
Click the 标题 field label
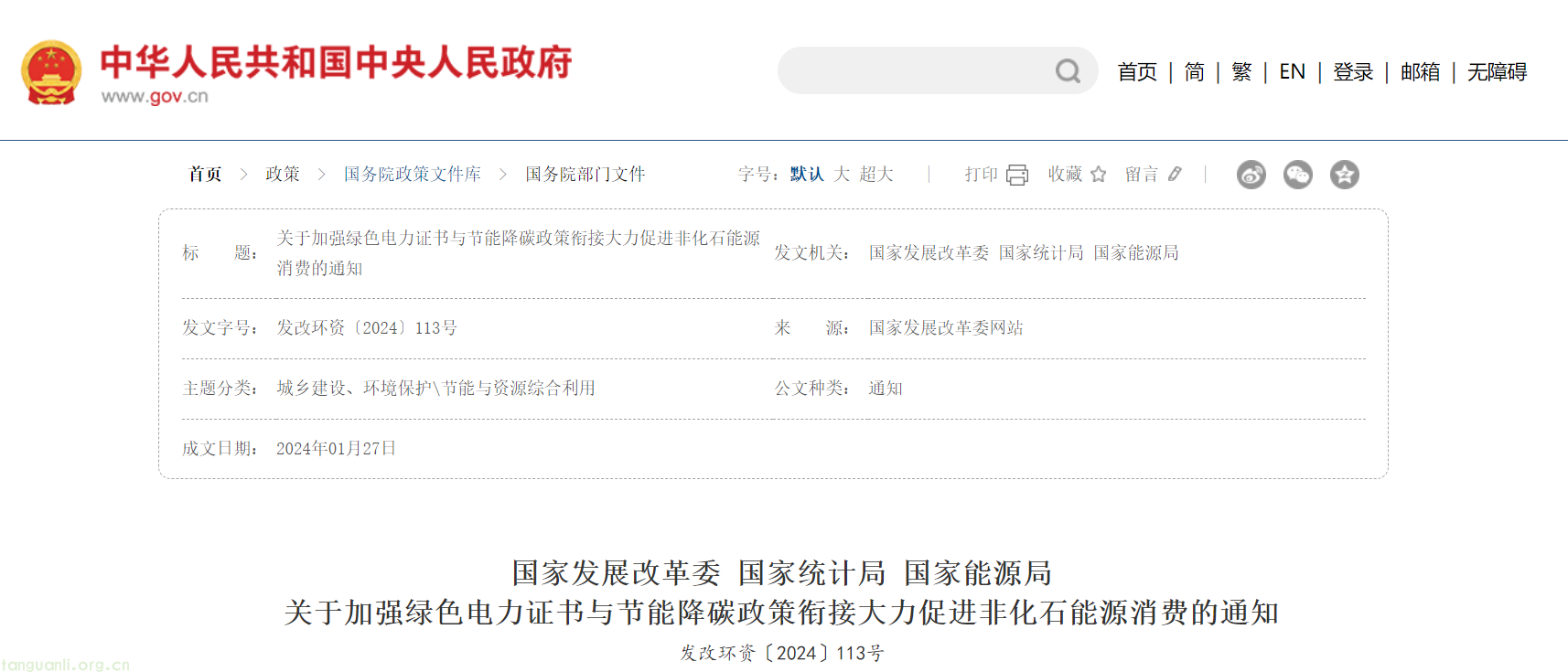coord(220,252)
